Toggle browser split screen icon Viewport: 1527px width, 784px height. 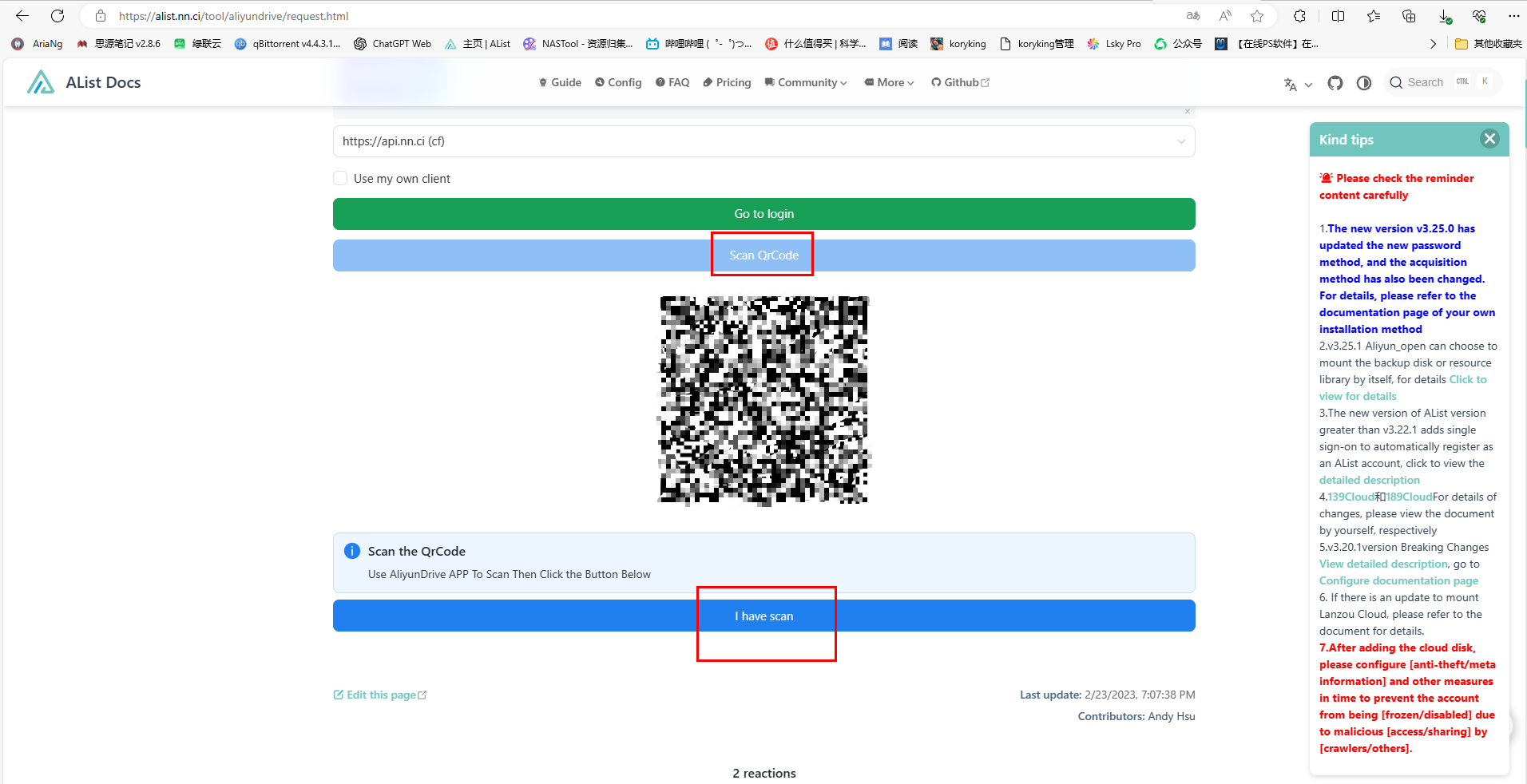coord(1339,16)
